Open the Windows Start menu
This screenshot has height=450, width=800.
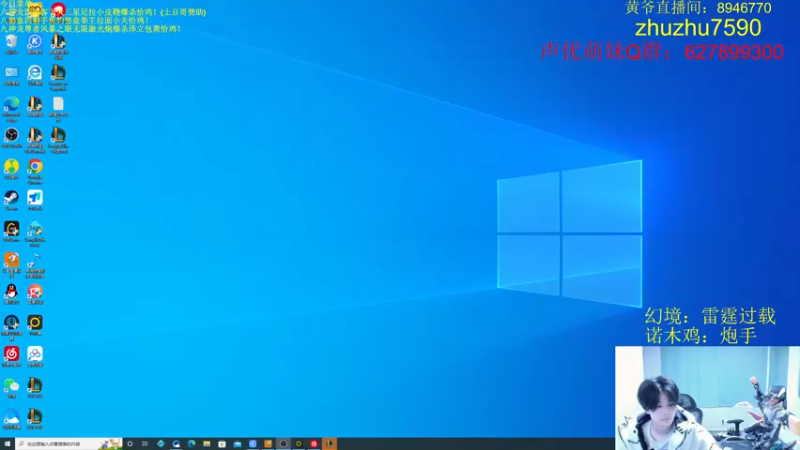tap(7, 444)
